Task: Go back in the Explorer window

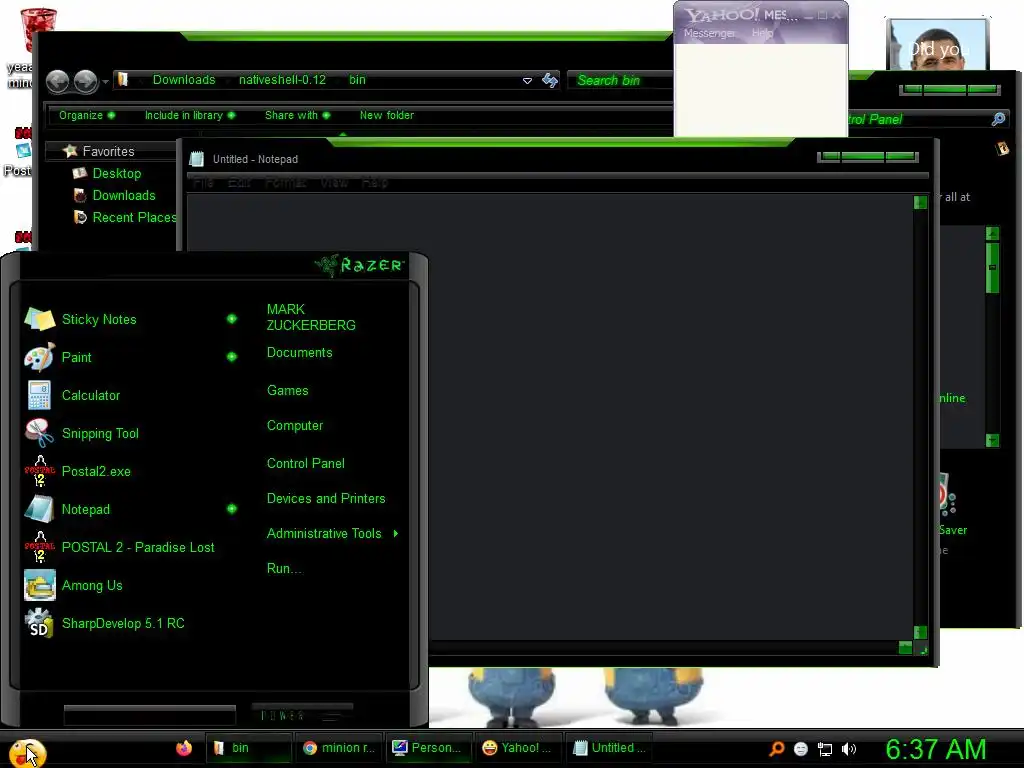Action: pos(57,82)
